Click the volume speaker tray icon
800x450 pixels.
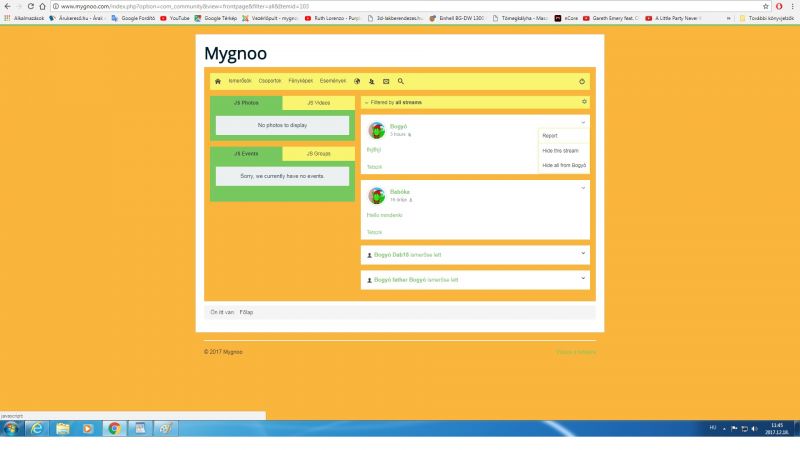pos(754,429)
